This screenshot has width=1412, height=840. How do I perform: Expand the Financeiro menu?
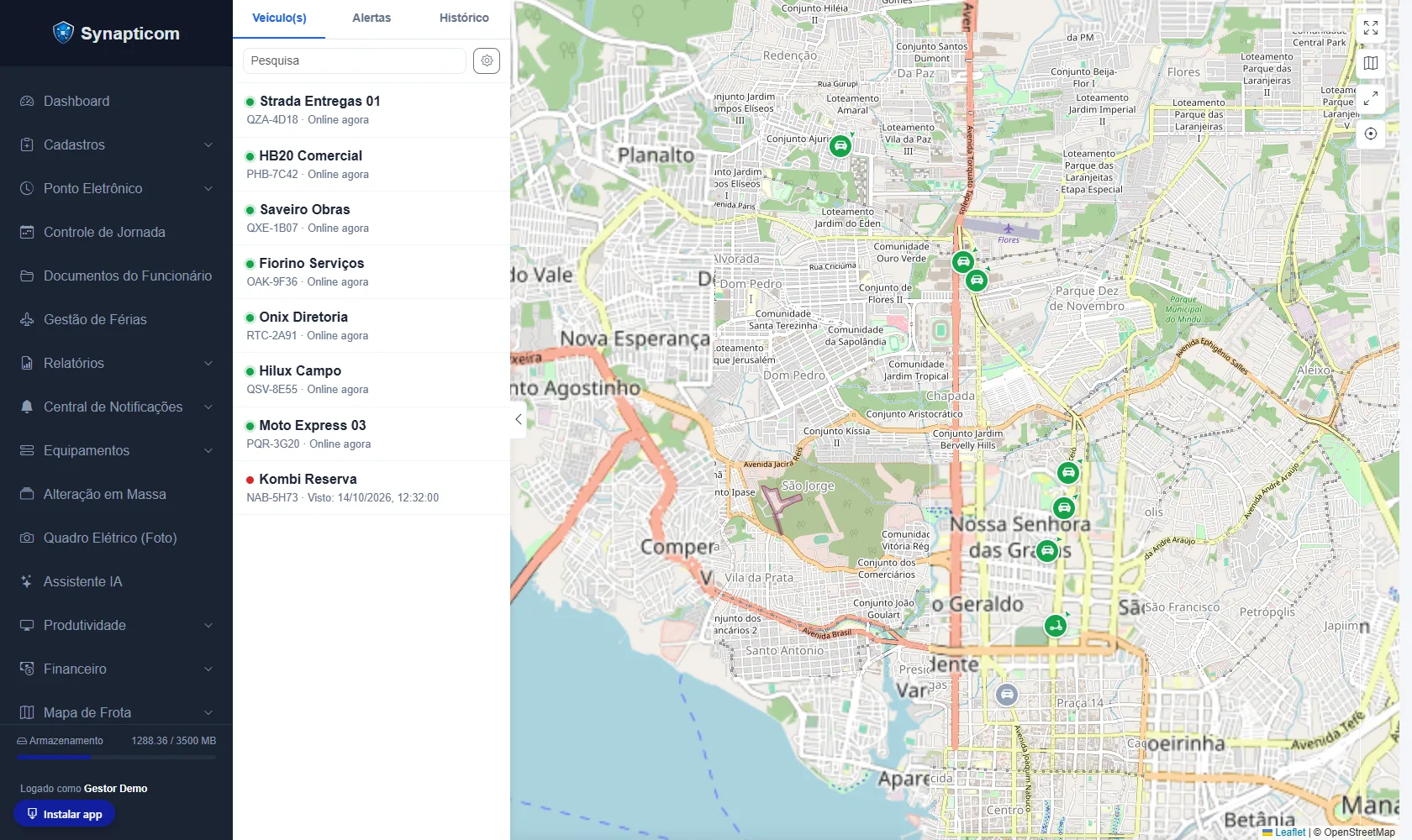116,669
